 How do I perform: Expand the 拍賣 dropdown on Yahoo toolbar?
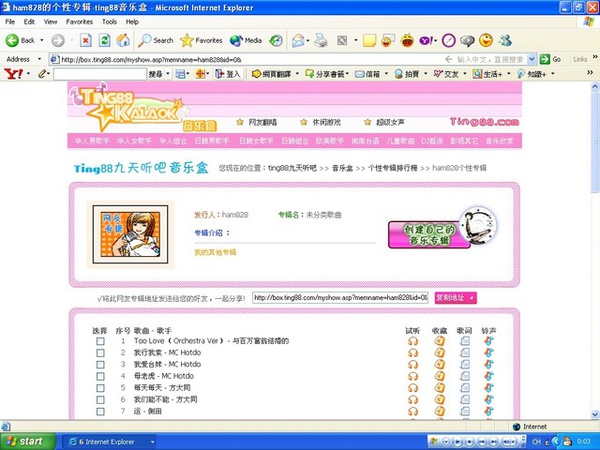pyautogui.click(x=426, y=74)
